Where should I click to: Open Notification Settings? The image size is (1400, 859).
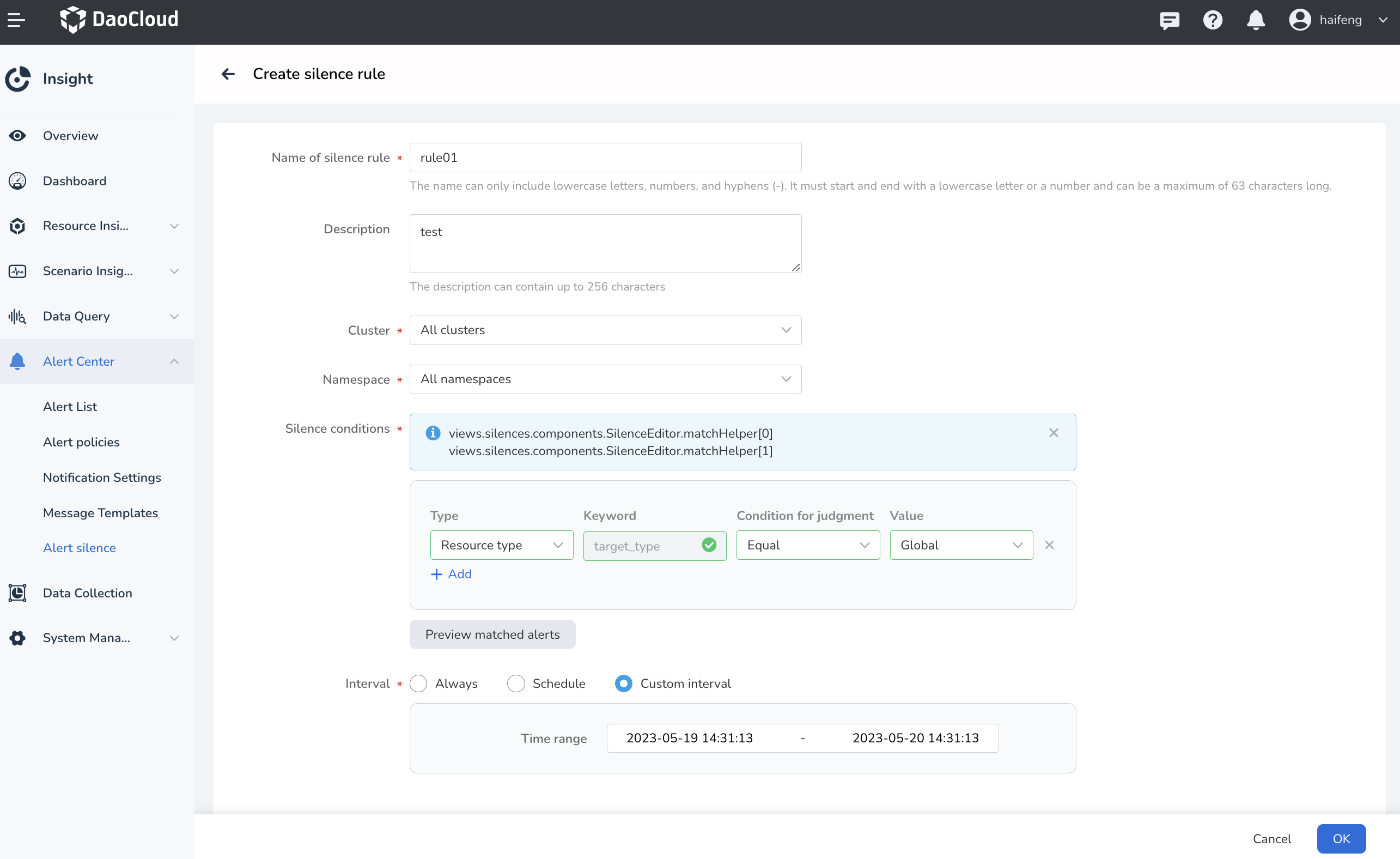(102, 477)
